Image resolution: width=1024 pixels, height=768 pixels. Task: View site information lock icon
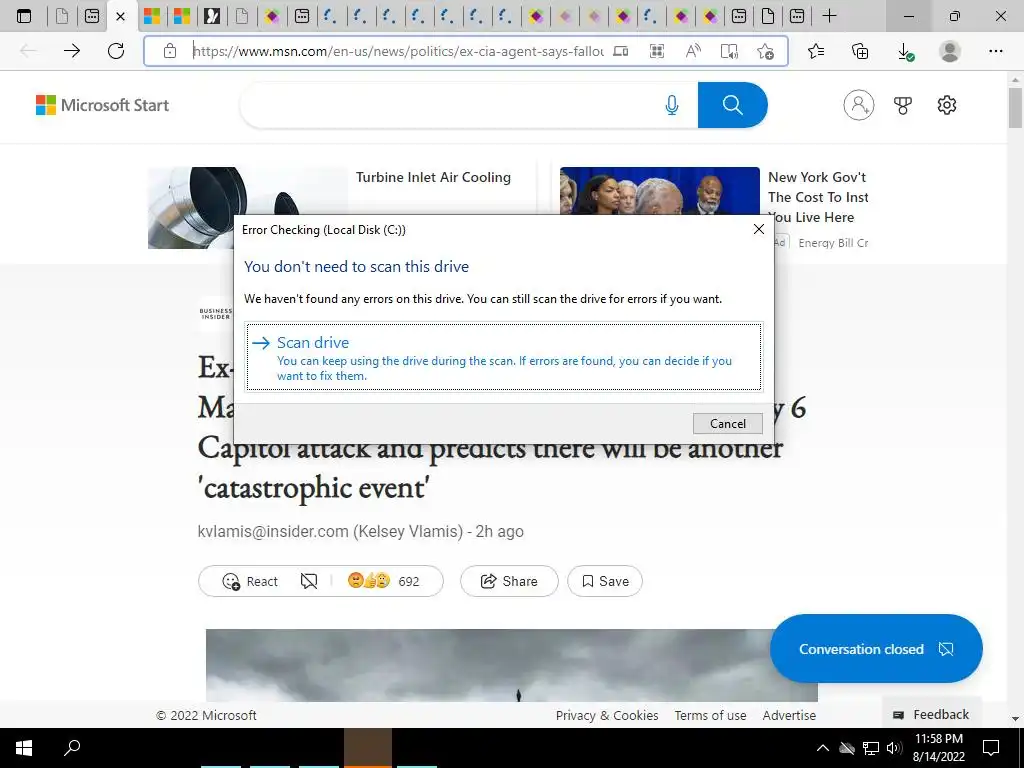click(170, 51)
